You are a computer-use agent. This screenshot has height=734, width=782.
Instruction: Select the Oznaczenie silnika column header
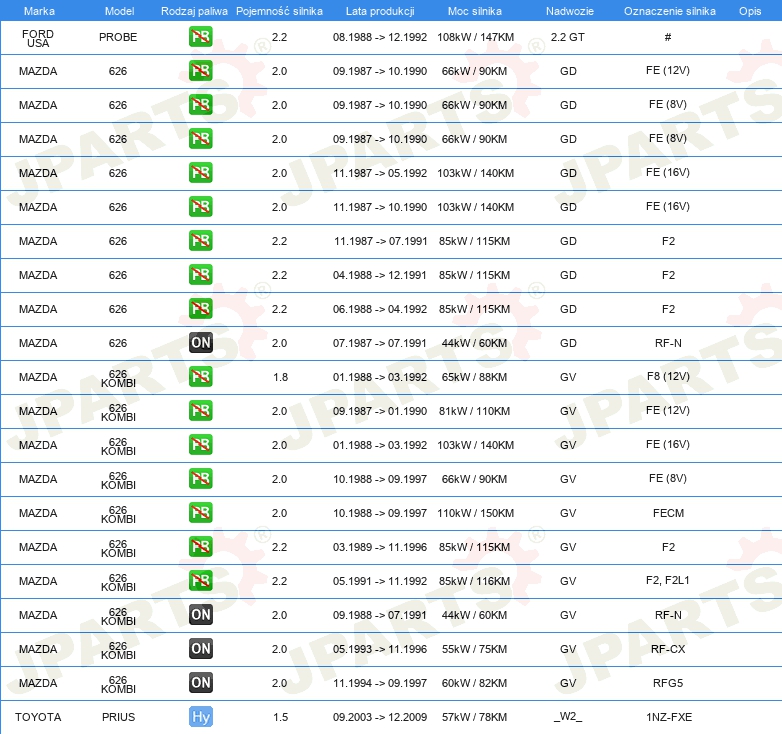[x=669, y=10]
